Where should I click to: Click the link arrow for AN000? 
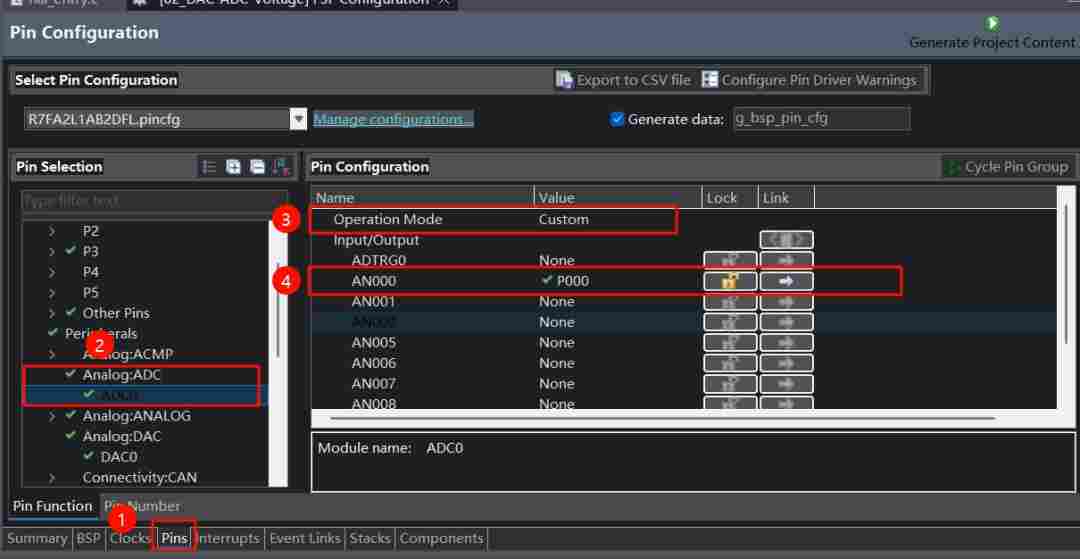[x=786, y=281]
